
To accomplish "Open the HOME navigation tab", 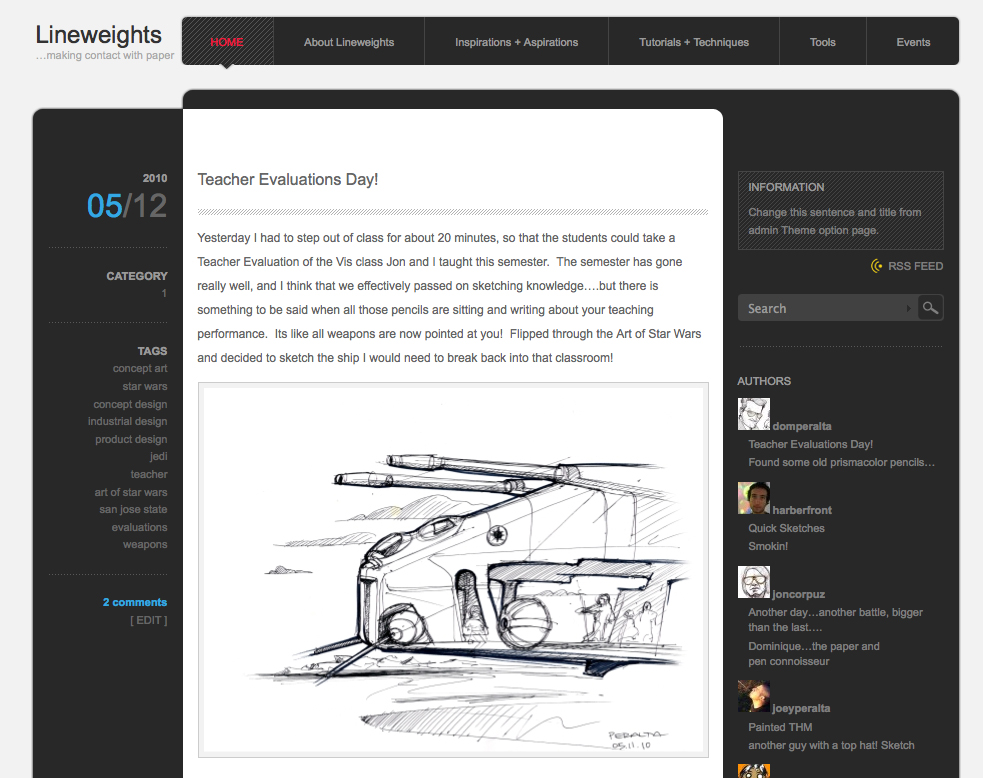I will point(227,42).
